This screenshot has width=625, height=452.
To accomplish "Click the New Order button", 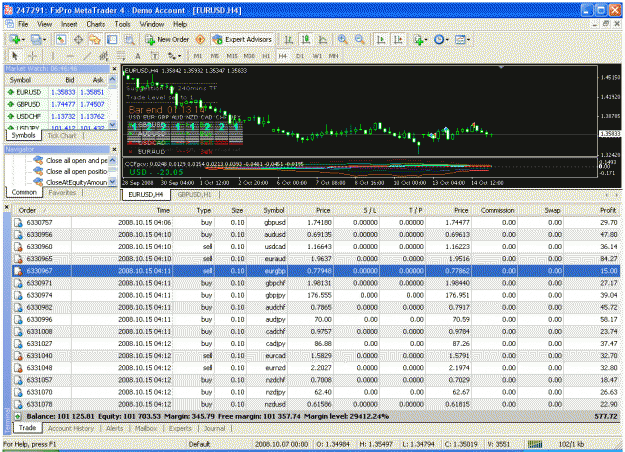I will pyautogui.click(x=167, y=39).
